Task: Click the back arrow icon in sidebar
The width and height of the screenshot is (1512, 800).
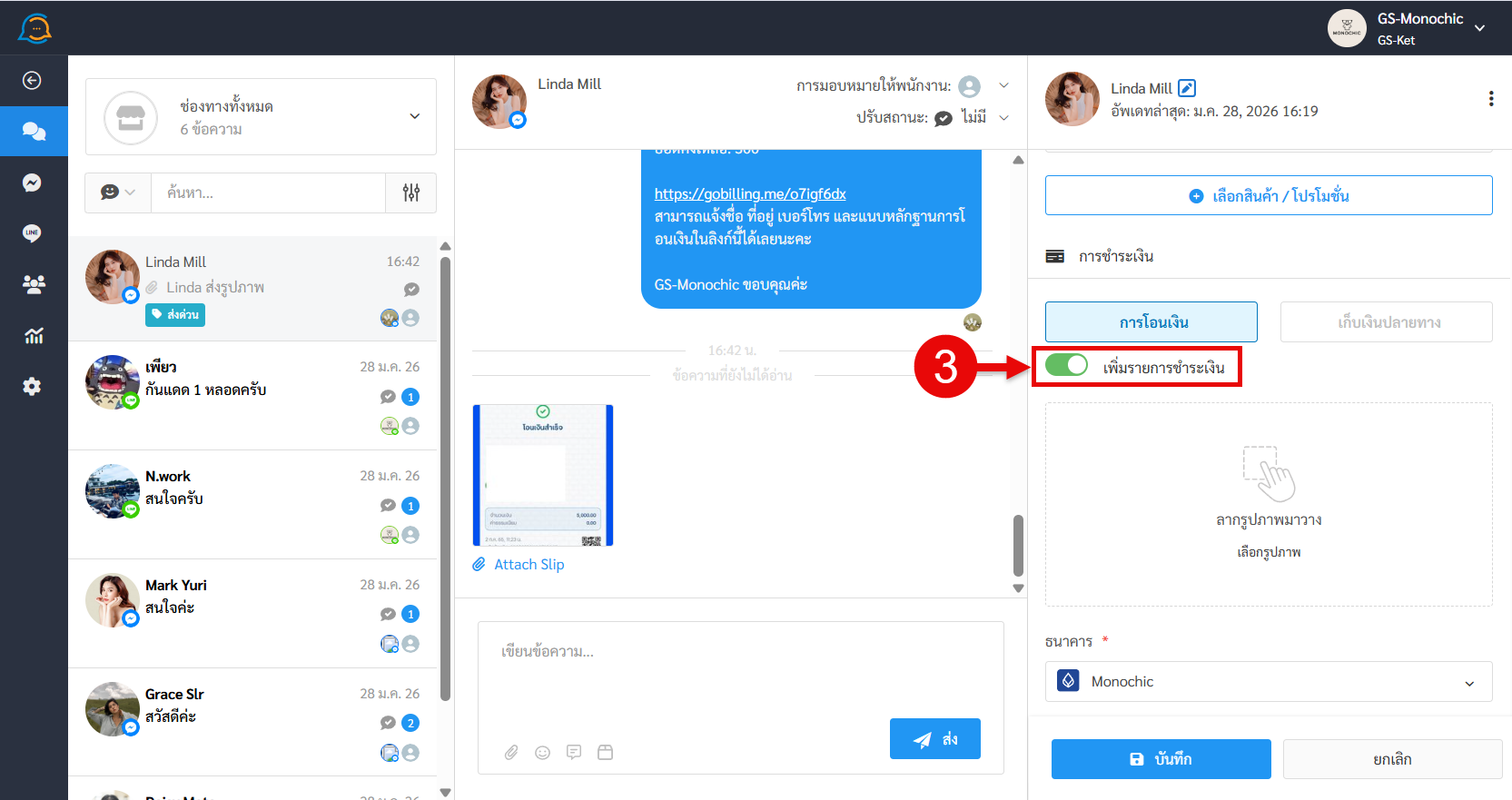Action: click(x=32, y=81)
